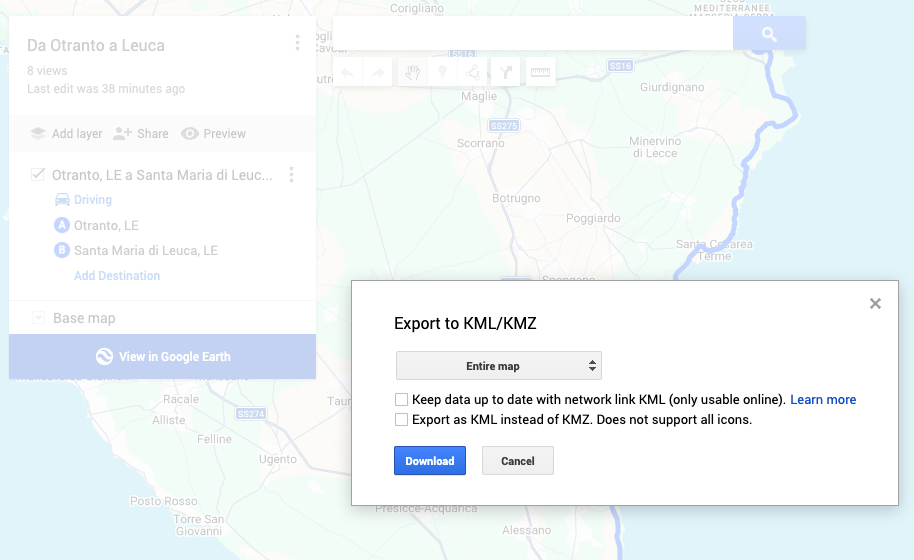
Task: Click the Torre San Giovanni map label
Action: click(x=199, y=525)
